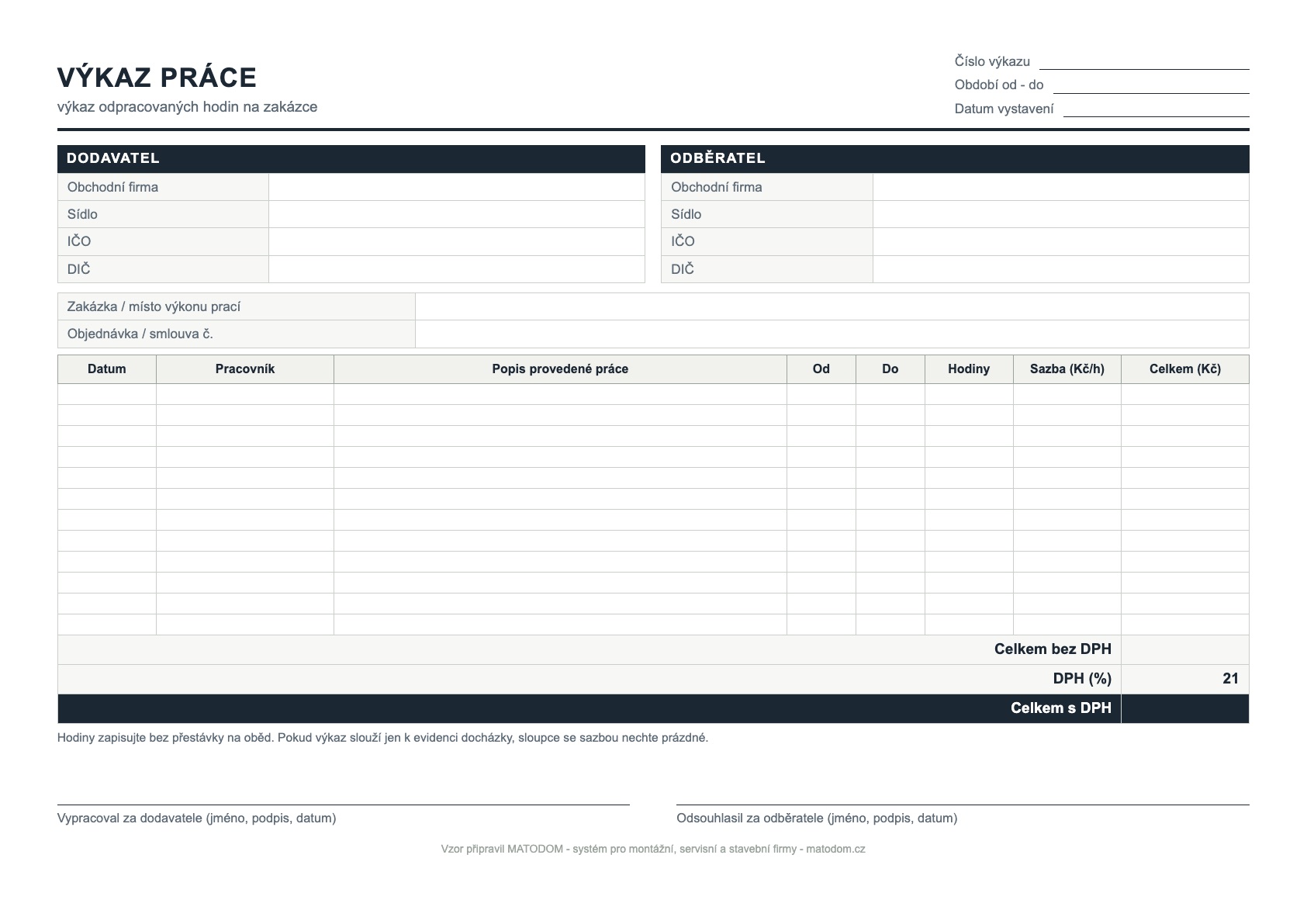Viewport: 1307px width, 924px height.
Task: Click the note starting 'Hodiny zapisujte bez přestávky'
Action: (x=382, y=738)
